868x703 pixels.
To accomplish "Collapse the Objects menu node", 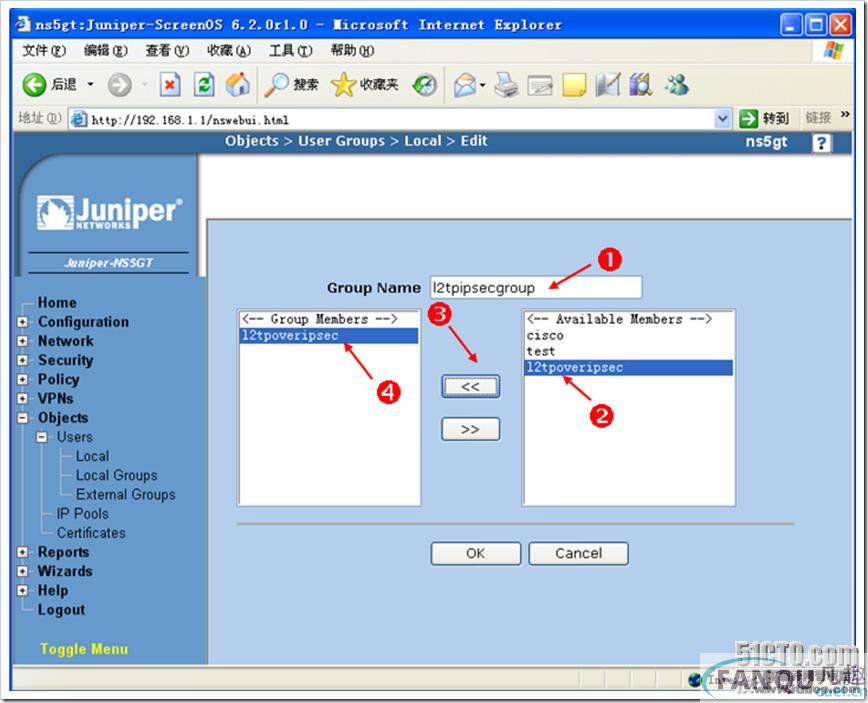I will 22,418.
